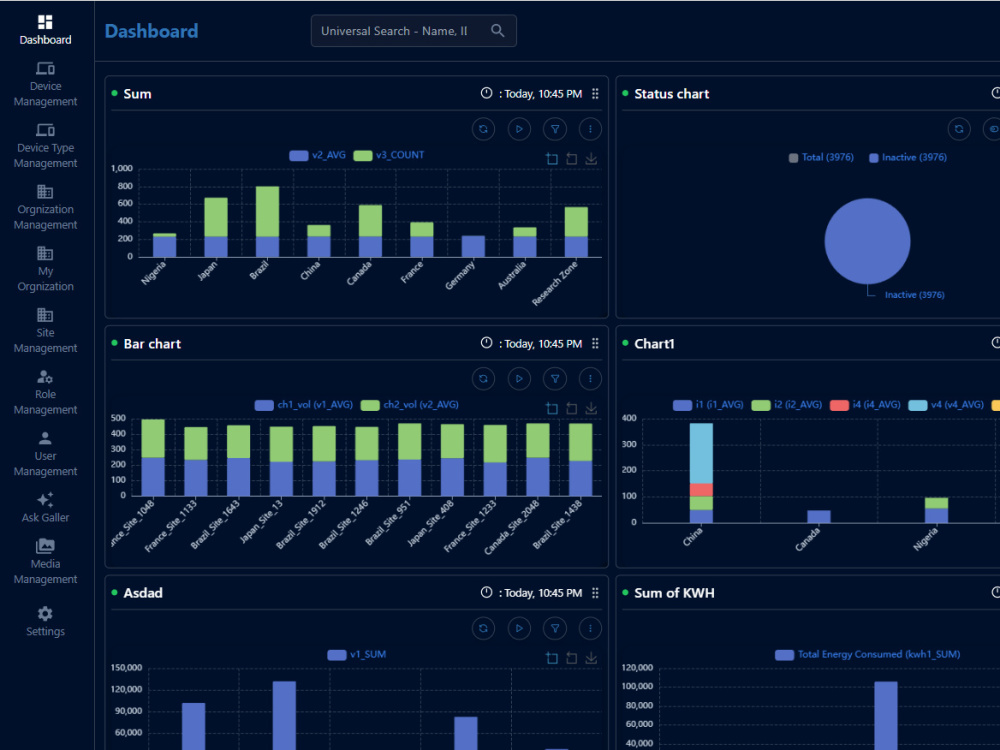Click the Sum of KWH widget title

(674, 593)
